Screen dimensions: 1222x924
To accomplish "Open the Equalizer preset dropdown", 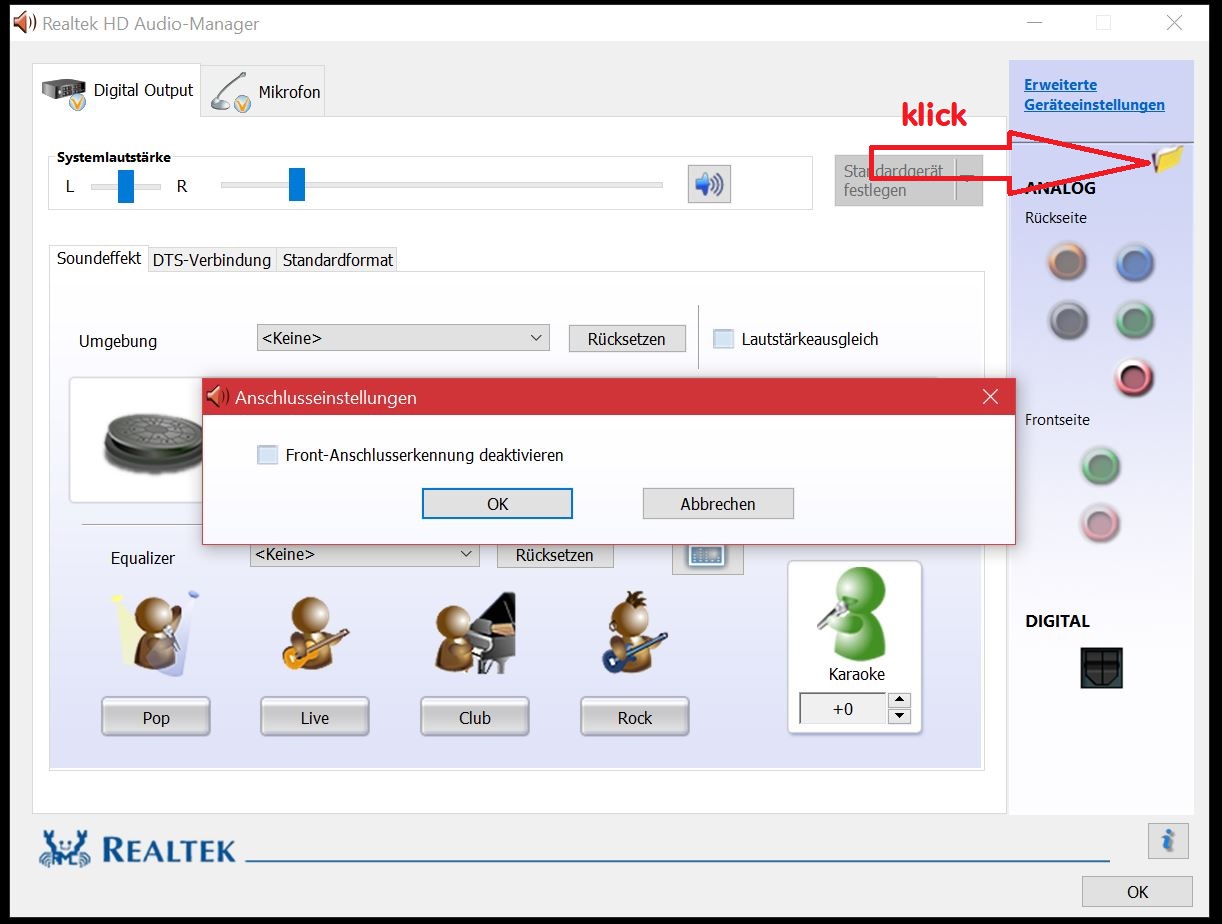I will click(364, 554).
